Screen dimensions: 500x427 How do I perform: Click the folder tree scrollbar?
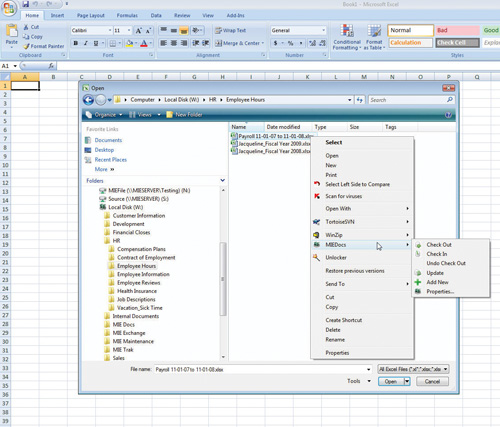[223, 278]
